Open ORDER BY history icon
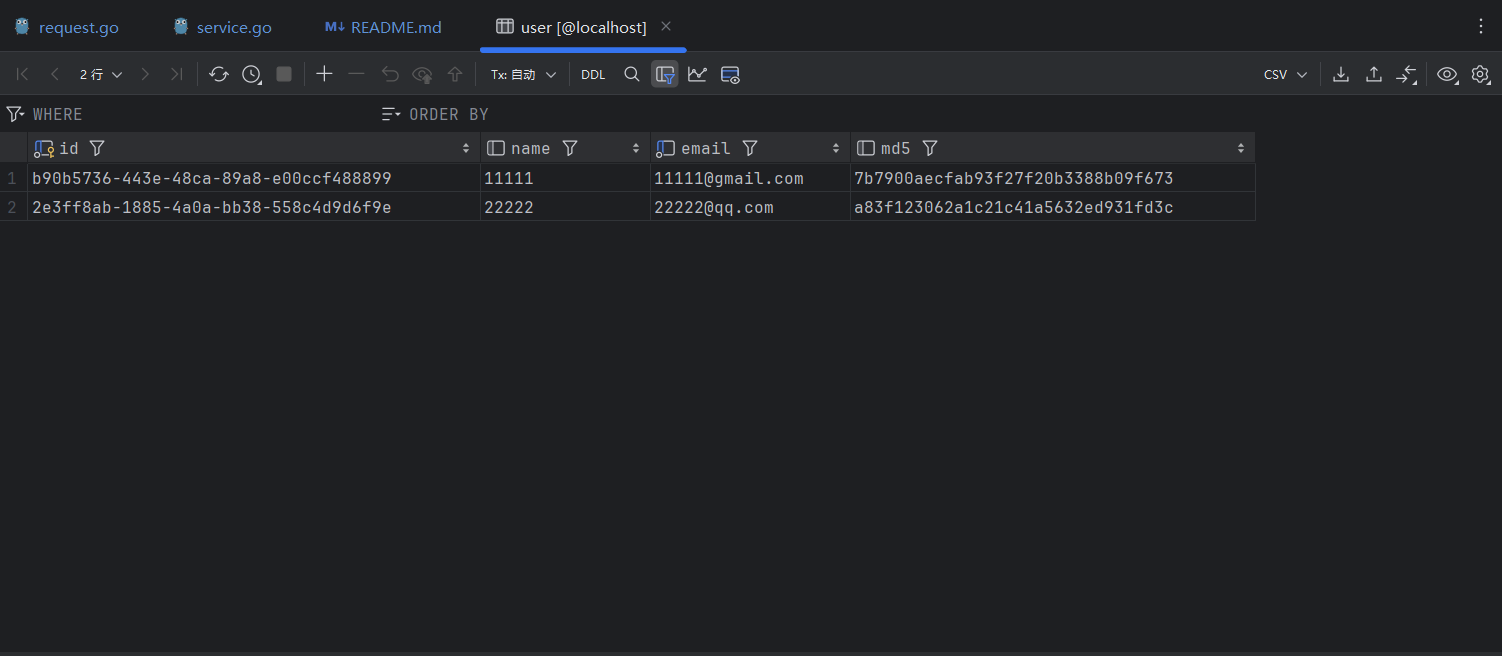1502x656 pixels. [x=391, y=114]
